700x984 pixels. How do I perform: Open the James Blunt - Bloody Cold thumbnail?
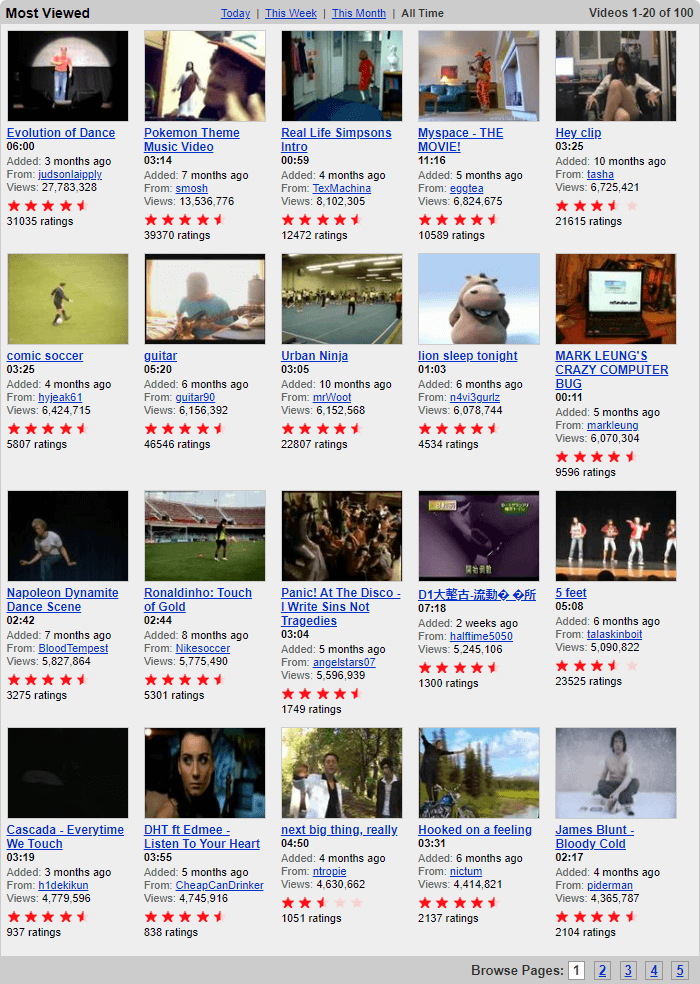[x=616, y=773]
